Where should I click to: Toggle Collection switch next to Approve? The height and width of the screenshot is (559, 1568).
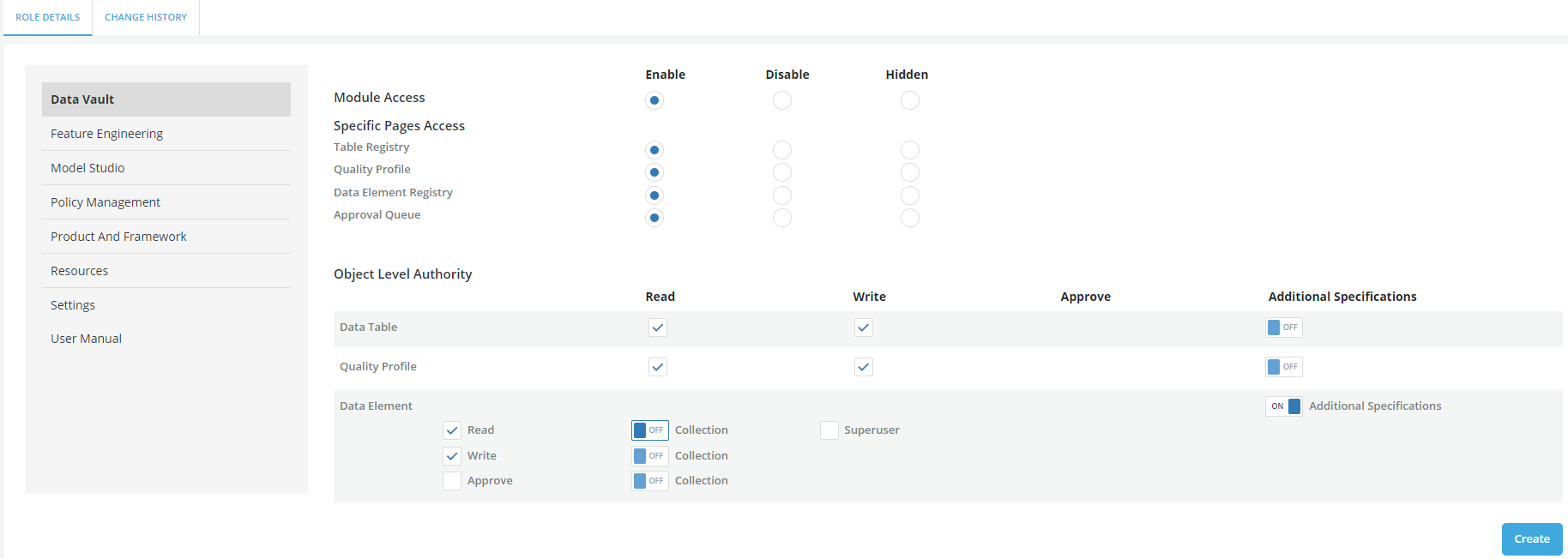coord(649,481)
